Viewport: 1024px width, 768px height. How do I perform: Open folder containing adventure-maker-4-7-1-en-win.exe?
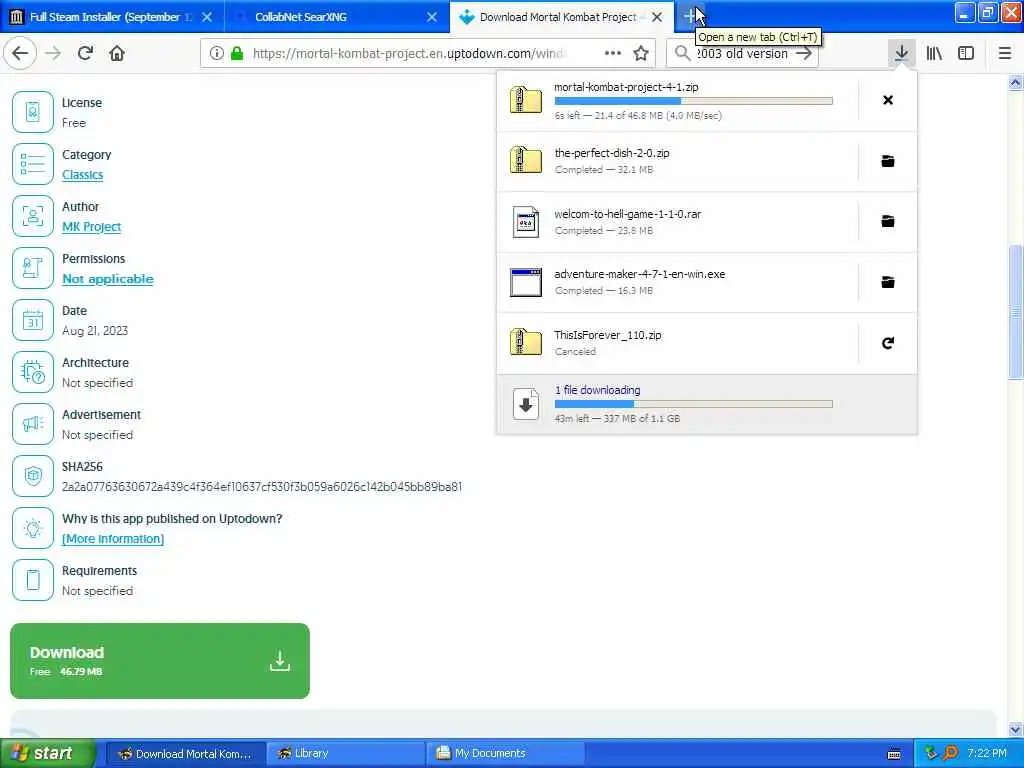click(x=888, y=282)
